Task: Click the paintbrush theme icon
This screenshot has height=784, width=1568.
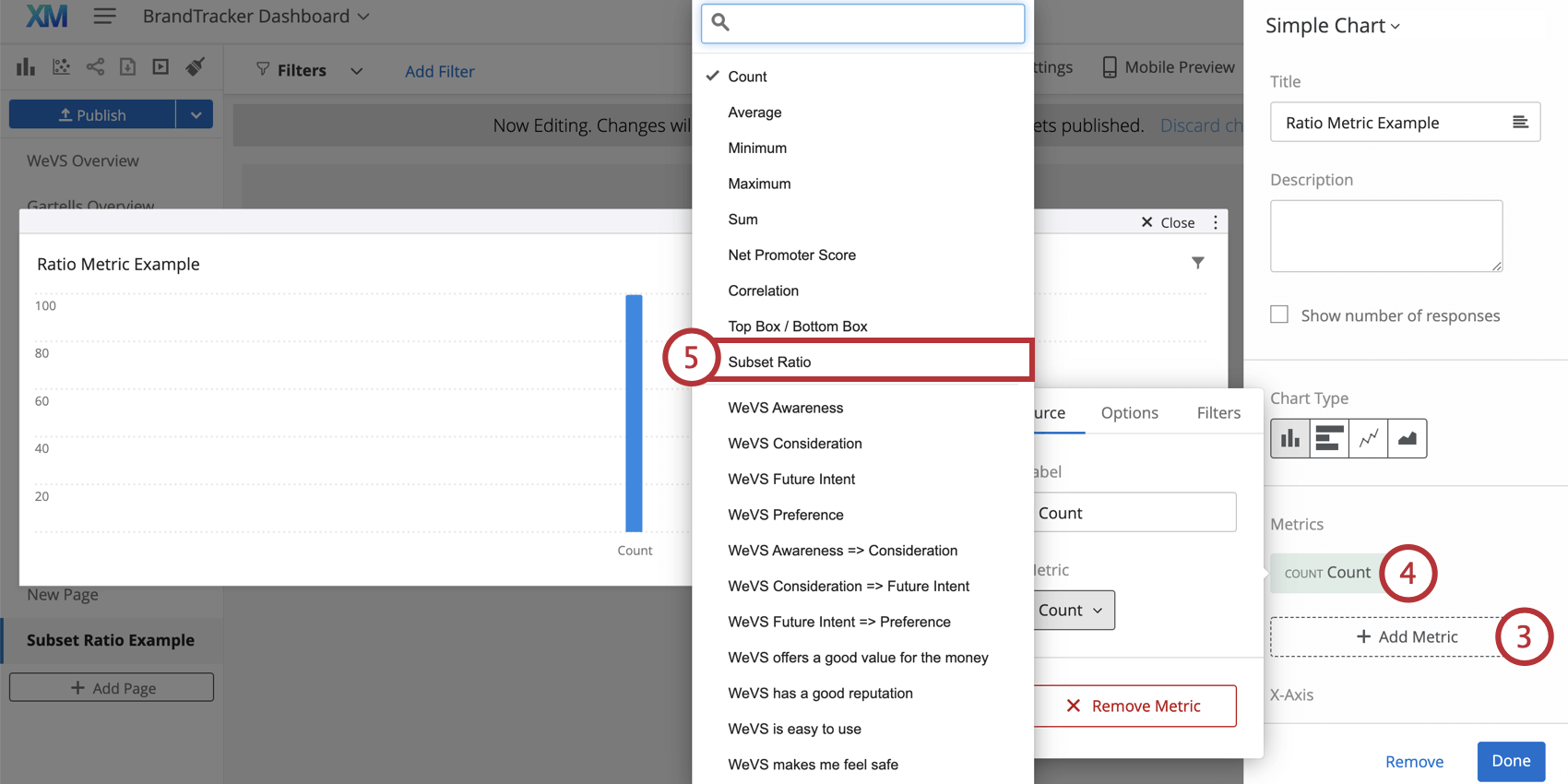Action: click(x=195, y=66)
